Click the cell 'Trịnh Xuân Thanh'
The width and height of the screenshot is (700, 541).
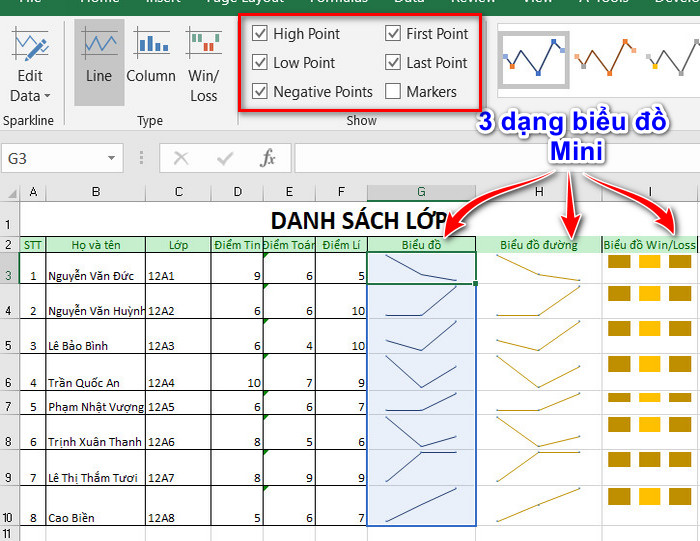pos(96,432)
